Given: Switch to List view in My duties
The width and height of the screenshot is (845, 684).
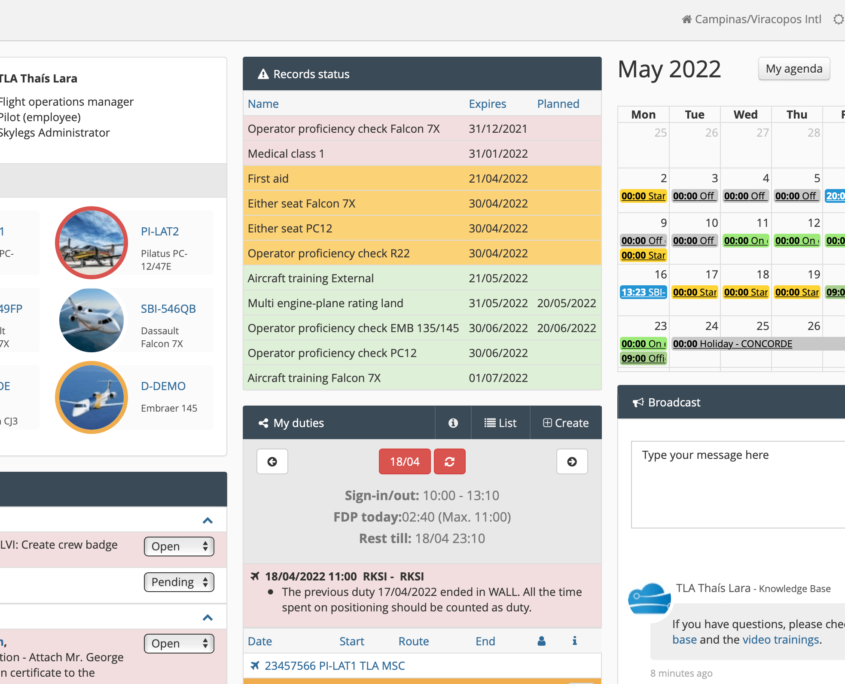Looking at the screenshot, I should (x=500, y=422).
